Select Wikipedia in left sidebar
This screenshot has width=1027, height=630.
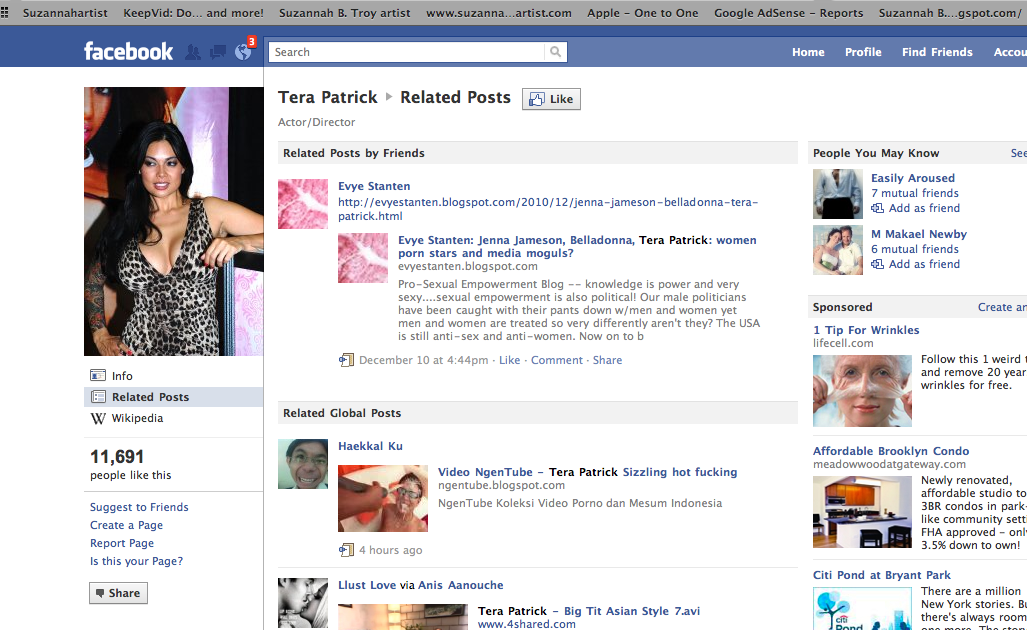click(137, 418)
